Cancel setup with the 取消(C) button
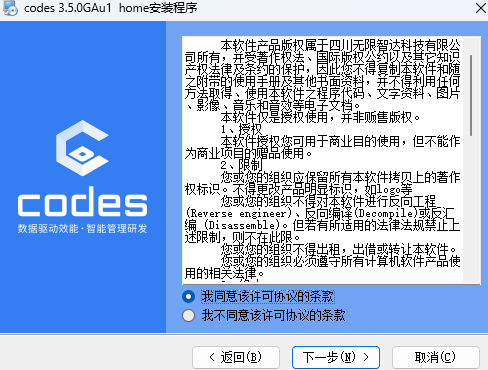 pyautogui.click(x=436, y=357)
